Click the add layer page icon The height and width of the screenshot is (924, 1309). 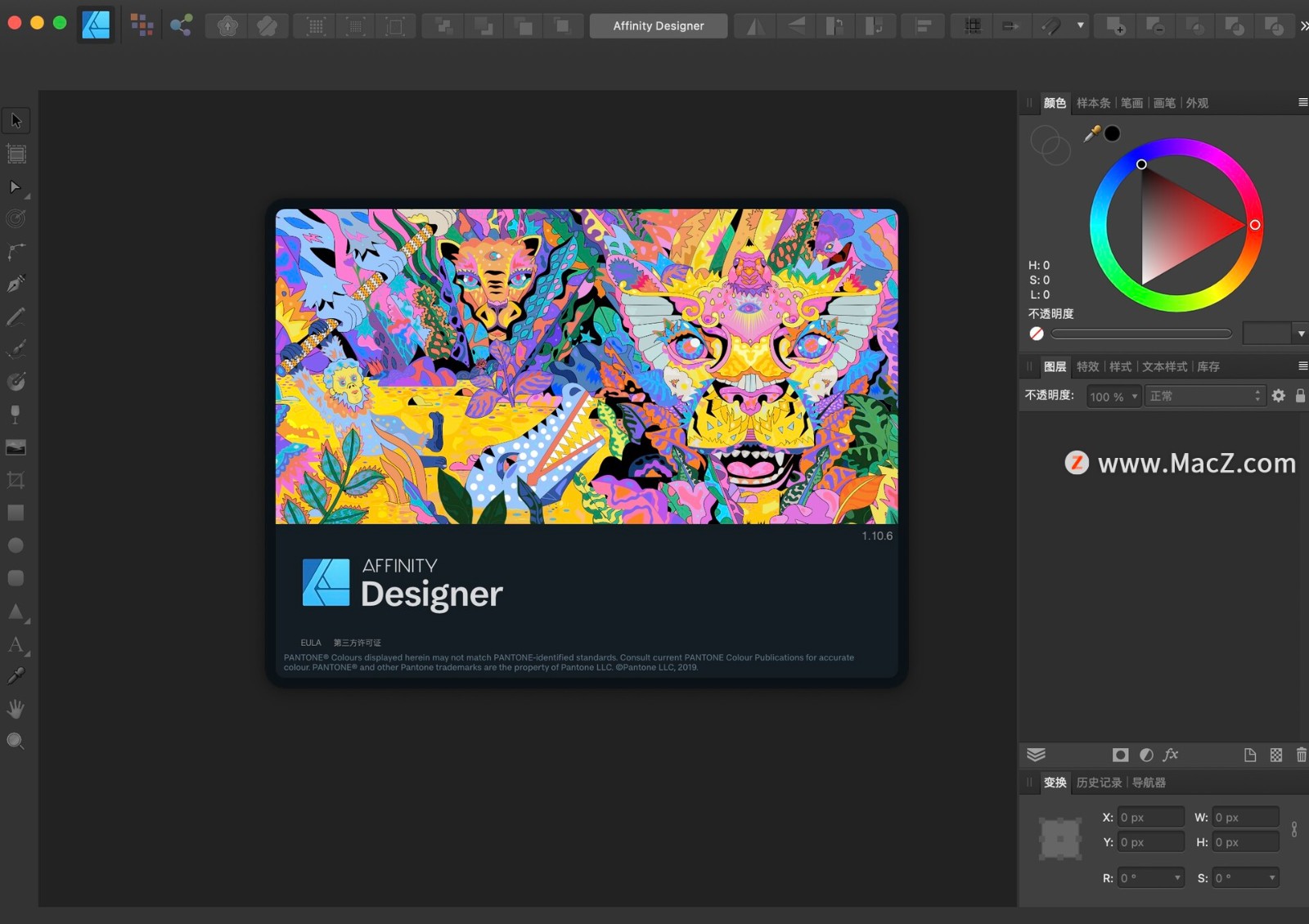click(1250, 755)
